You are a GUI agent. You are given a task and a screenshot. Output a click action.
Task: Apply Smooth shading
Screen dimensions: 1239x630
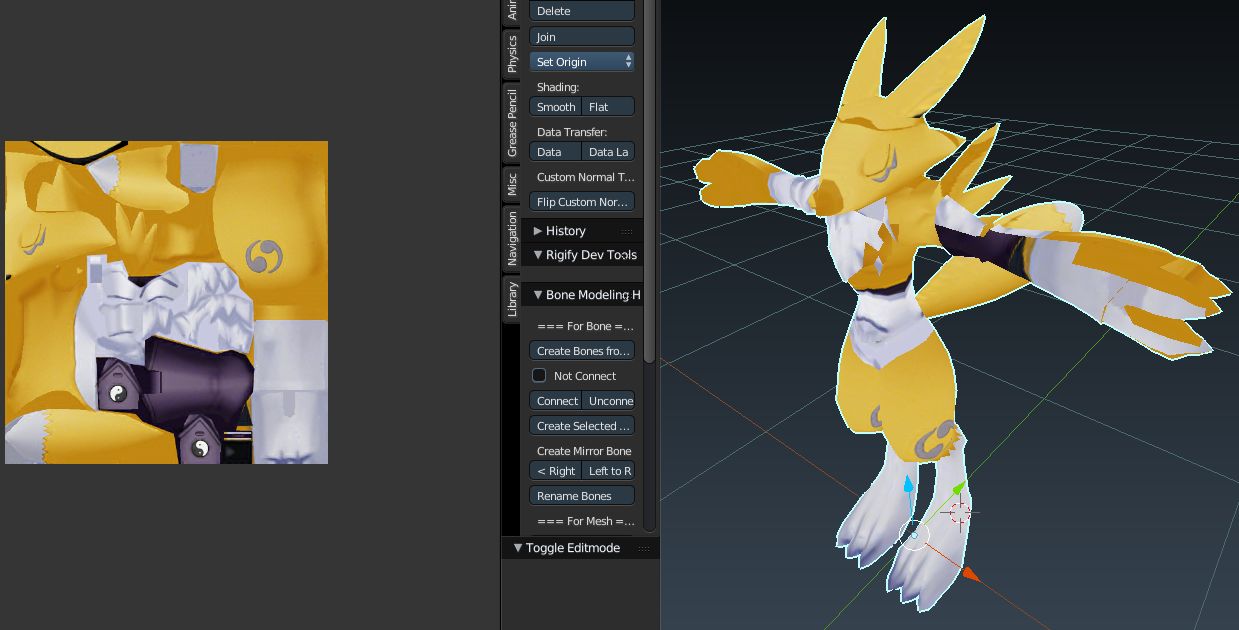pyautogui.click(x=555, y=107)
